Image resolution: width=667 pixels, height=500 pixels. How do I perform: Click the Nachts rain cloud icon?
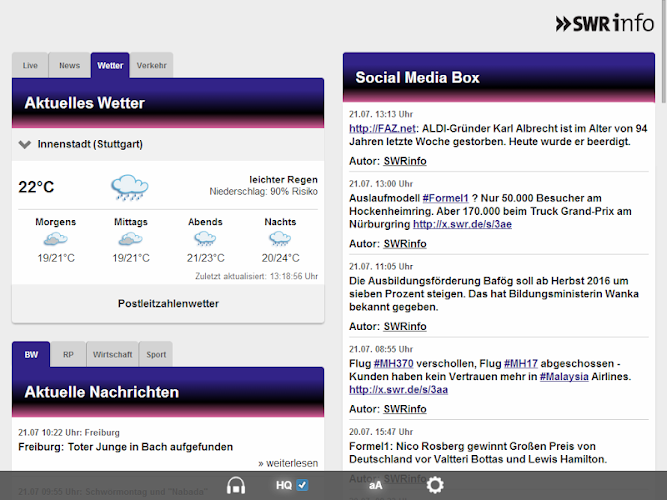click(x=280, y=239)
